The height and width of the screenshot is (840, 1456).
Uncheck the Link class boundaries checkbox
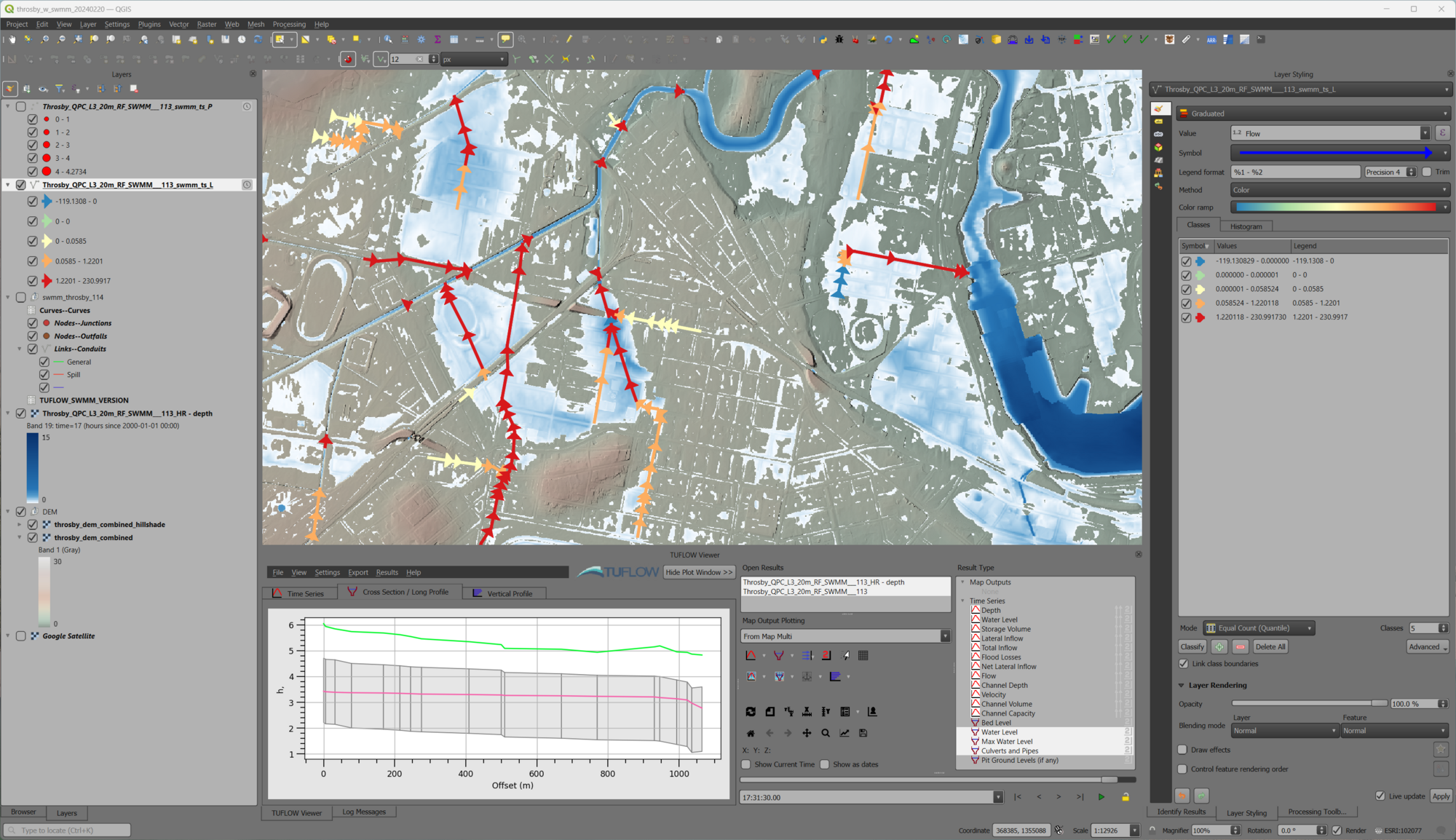point(1184,663)
